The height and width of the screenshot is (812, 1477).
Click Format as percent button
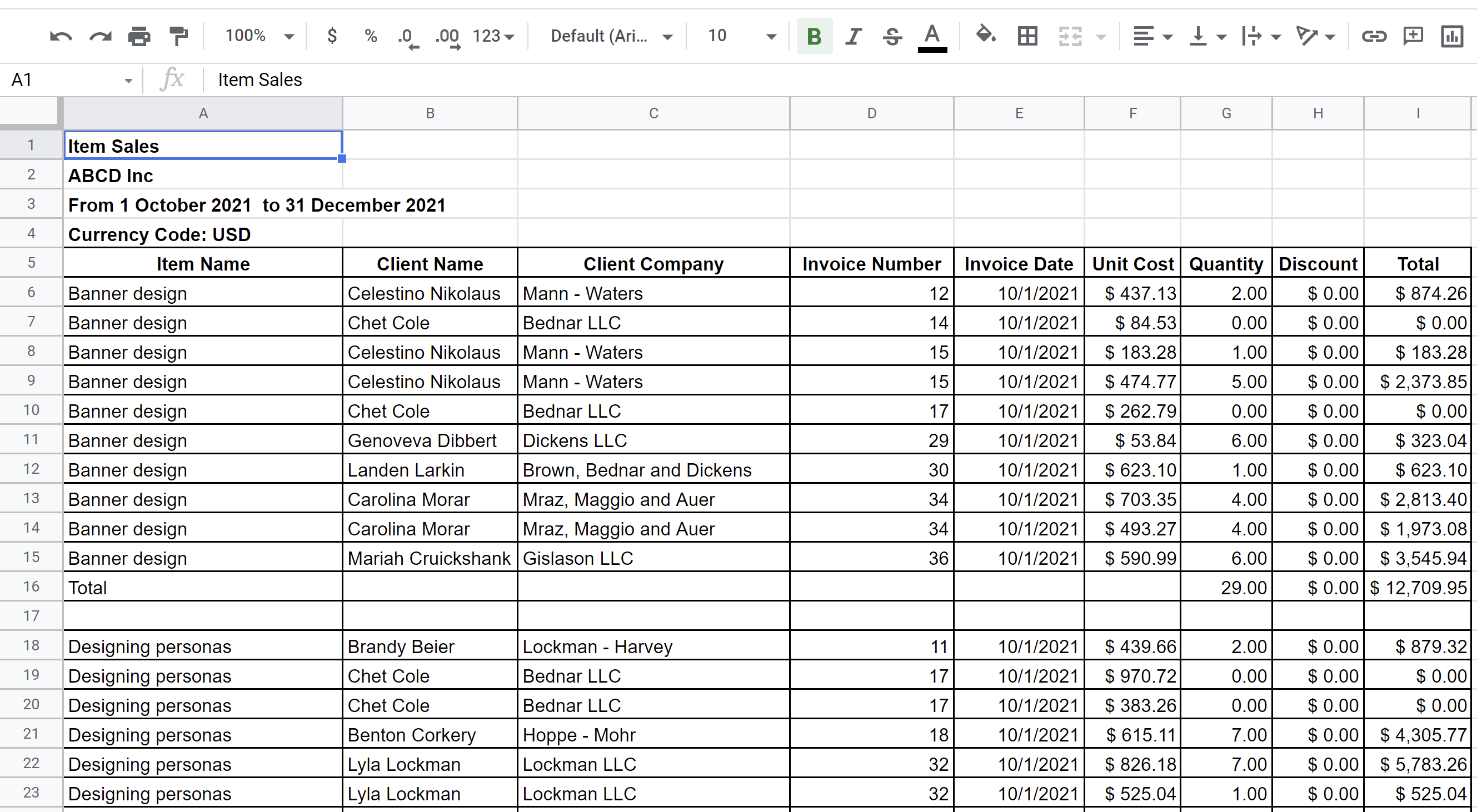point(371,37)
